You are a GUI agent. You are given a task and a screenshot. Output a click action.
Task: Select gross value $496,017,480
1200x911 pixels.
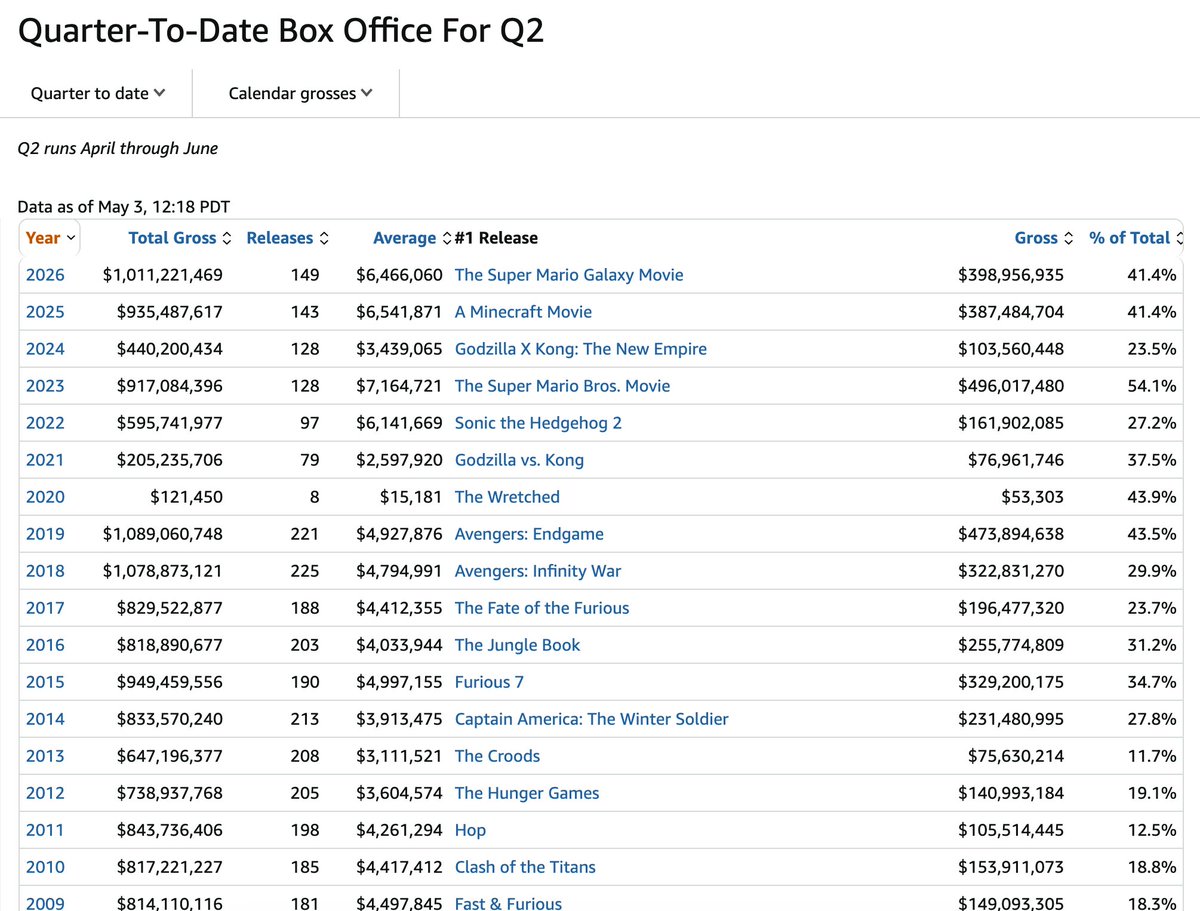tap(1011, 386)
